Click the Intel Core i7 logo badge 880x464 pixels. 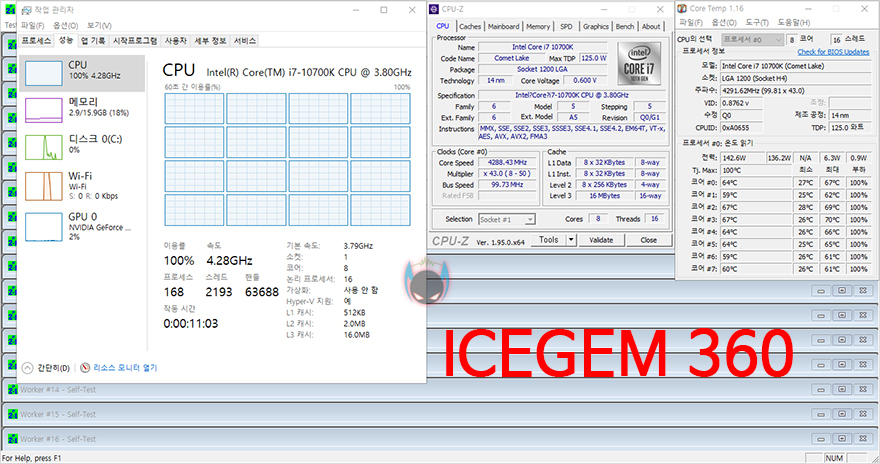click(x=639, y=63)
